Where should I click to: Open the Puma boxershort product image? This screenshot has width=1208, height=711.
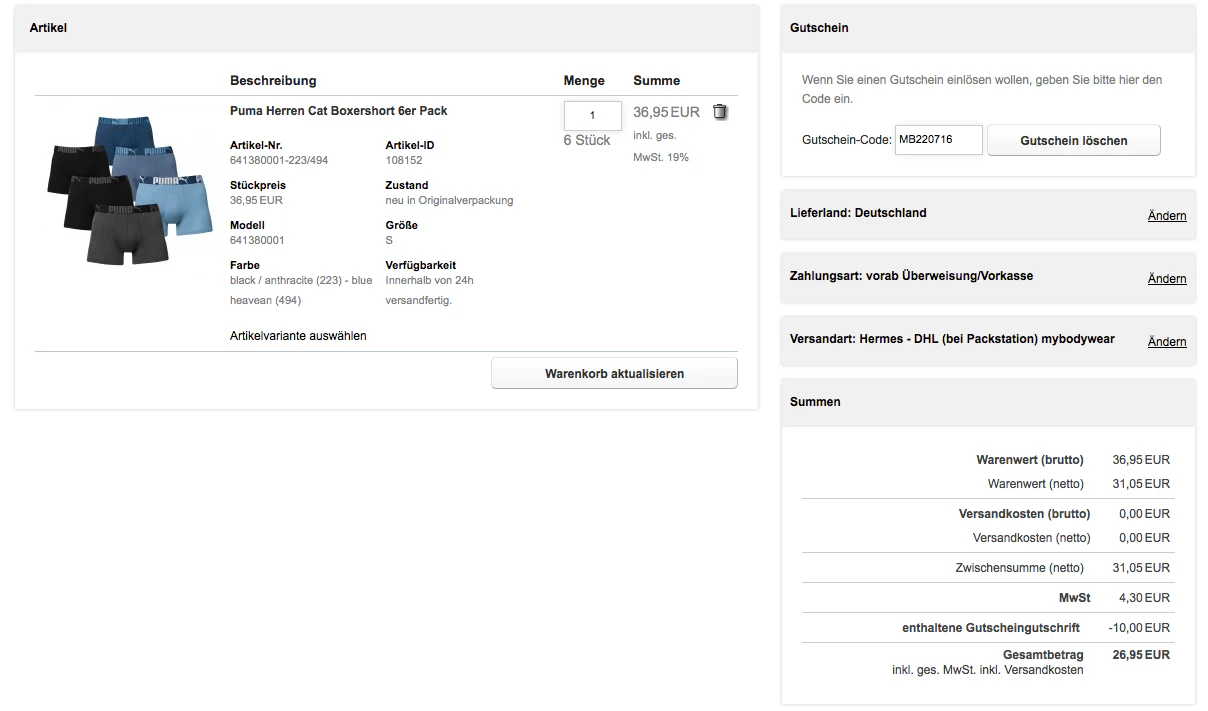[x=130, y=190]
